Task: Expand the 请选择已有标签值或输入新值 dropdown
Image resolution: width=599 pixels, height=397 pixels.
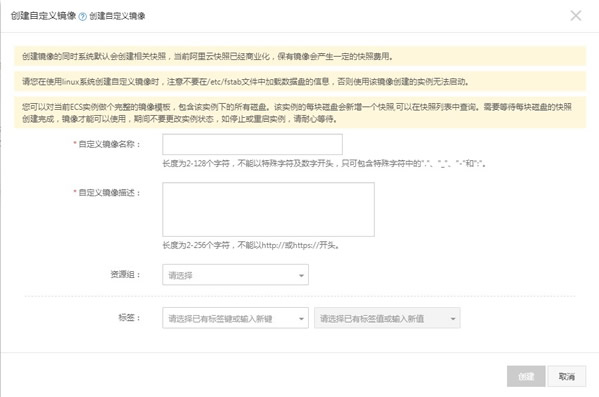Action: point(387,318)
